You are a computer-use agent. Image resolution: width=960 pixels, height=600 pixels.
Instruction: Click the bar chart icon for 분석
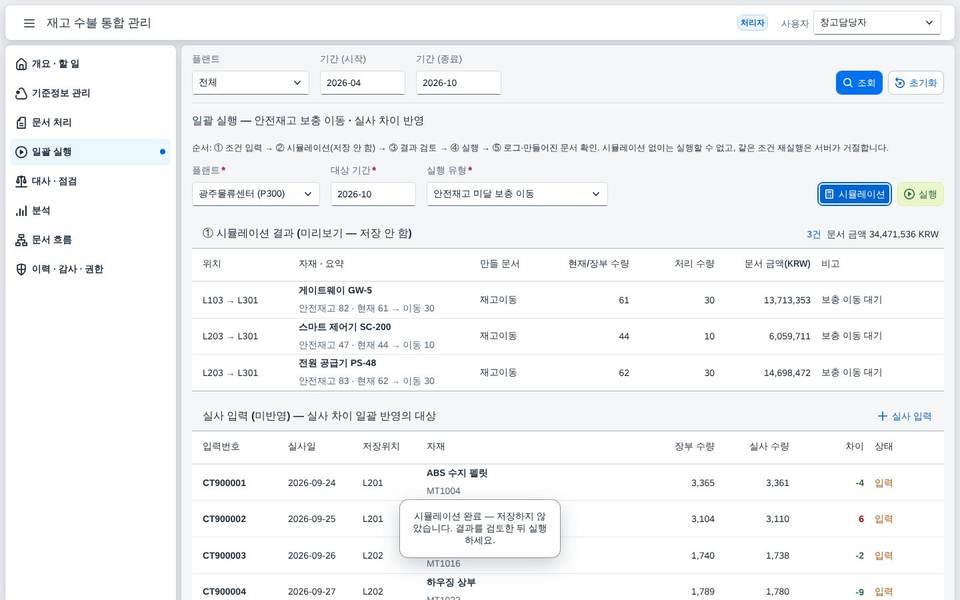[x=21, y=211]
